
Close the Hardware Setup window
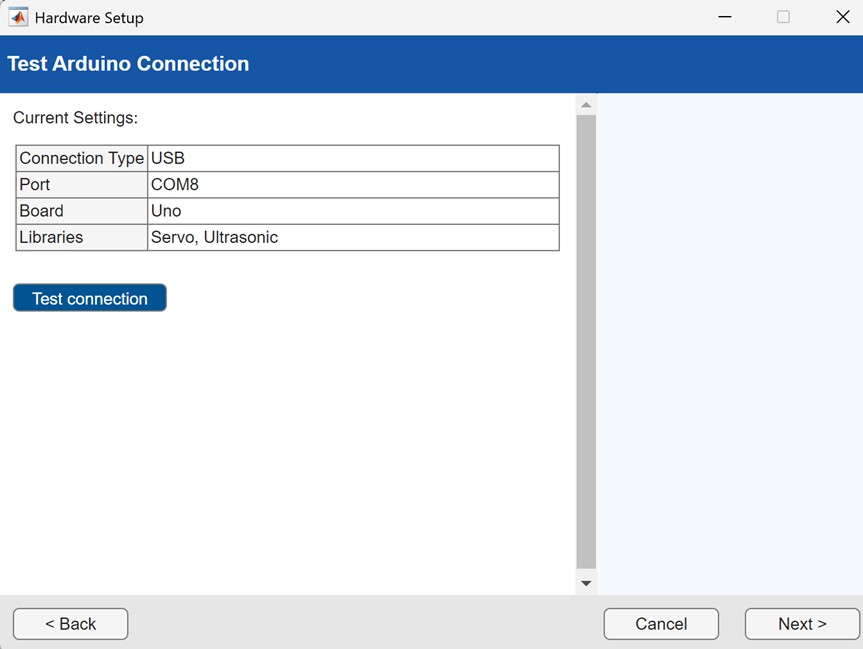click(842, 17)
